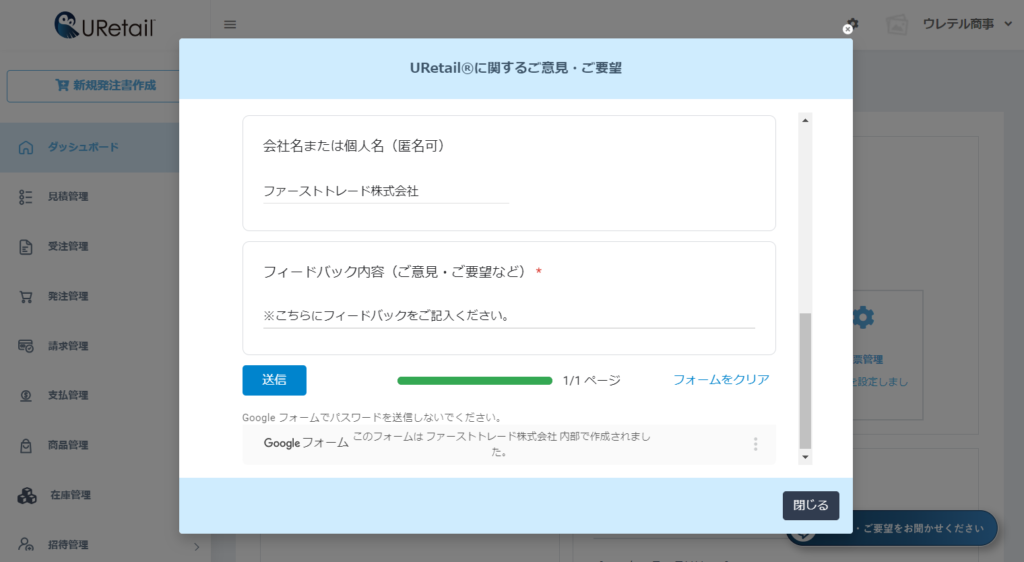Click the 支払管理 payment icon

coord(27,396)
